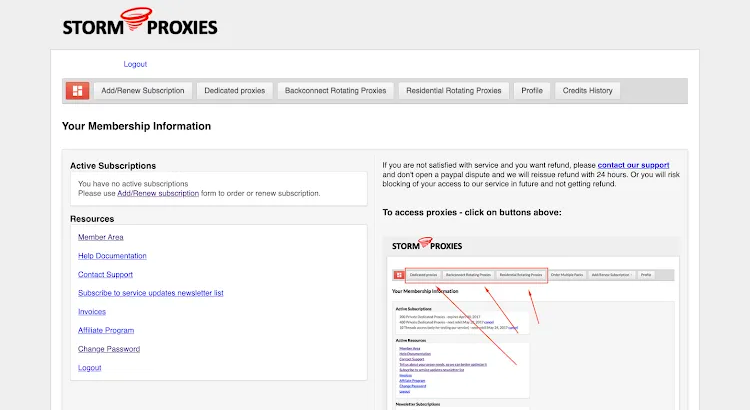The image size is (750, 410).
Task: Open the Member Area link
Action: 100,237
